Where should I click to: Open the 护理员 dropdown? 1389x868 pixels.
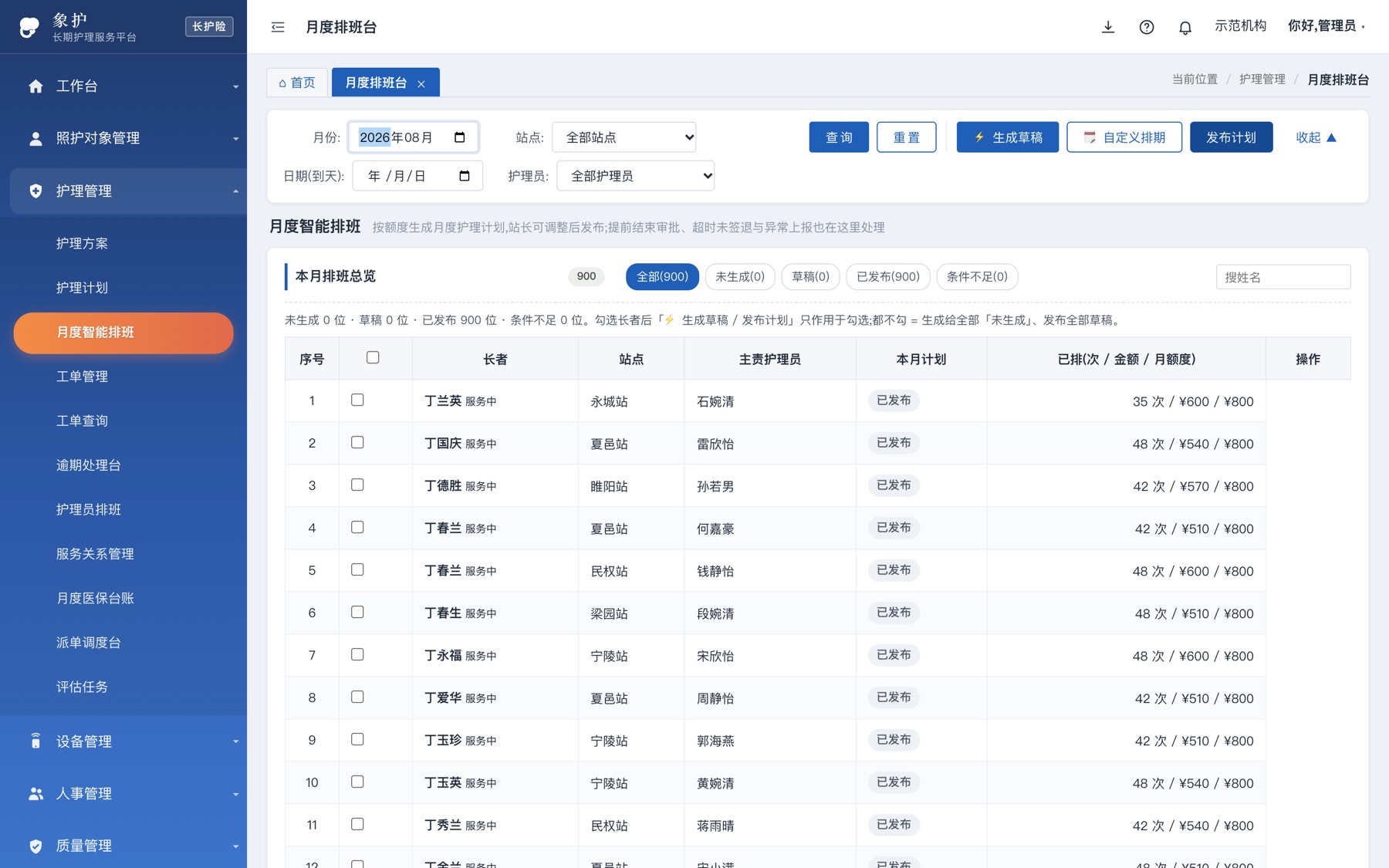(636, 176)
